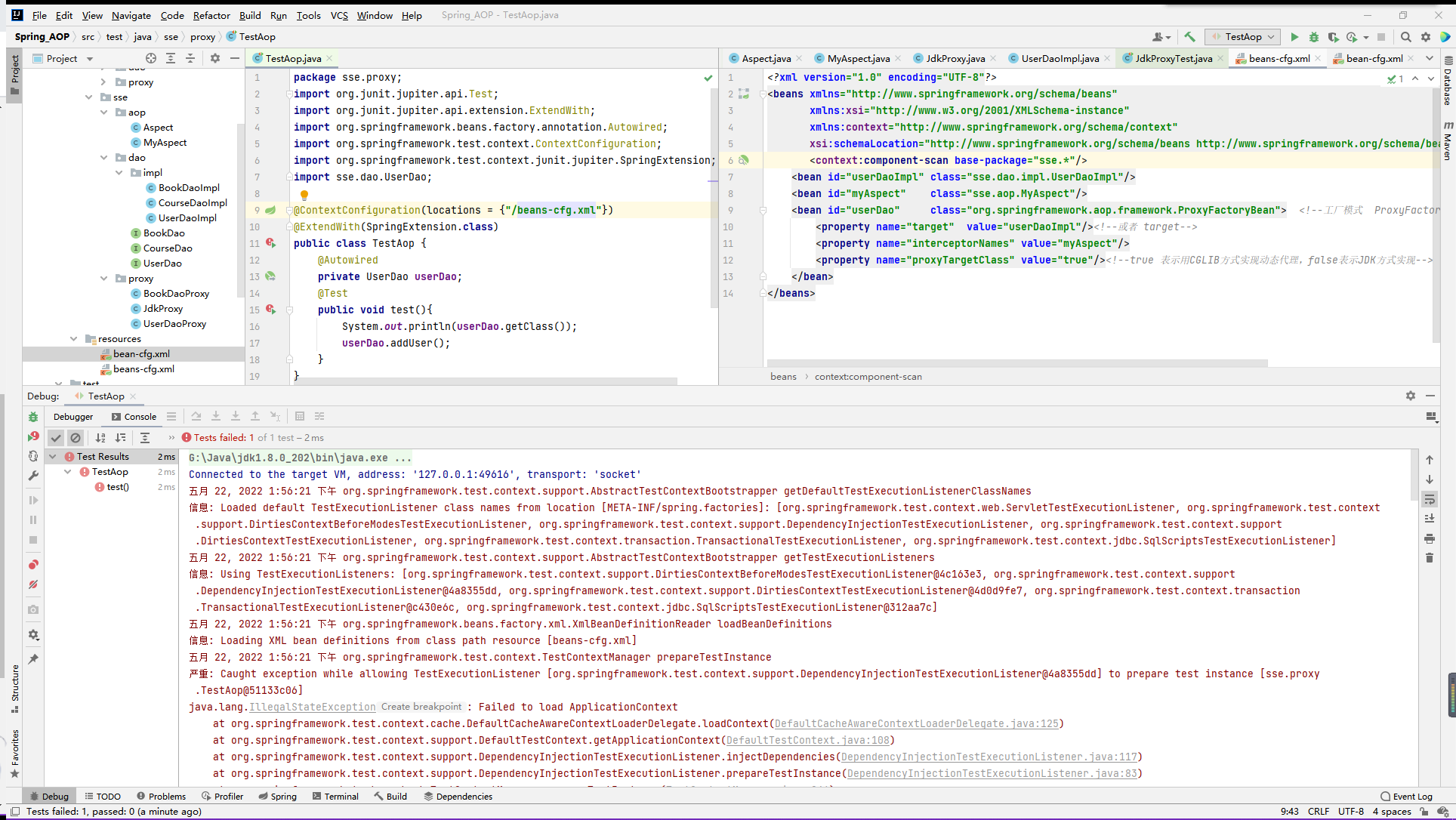Screen dimensions: 1456x820
Task: Click the Resume Program debugger icon
Action: click(33, 500)
